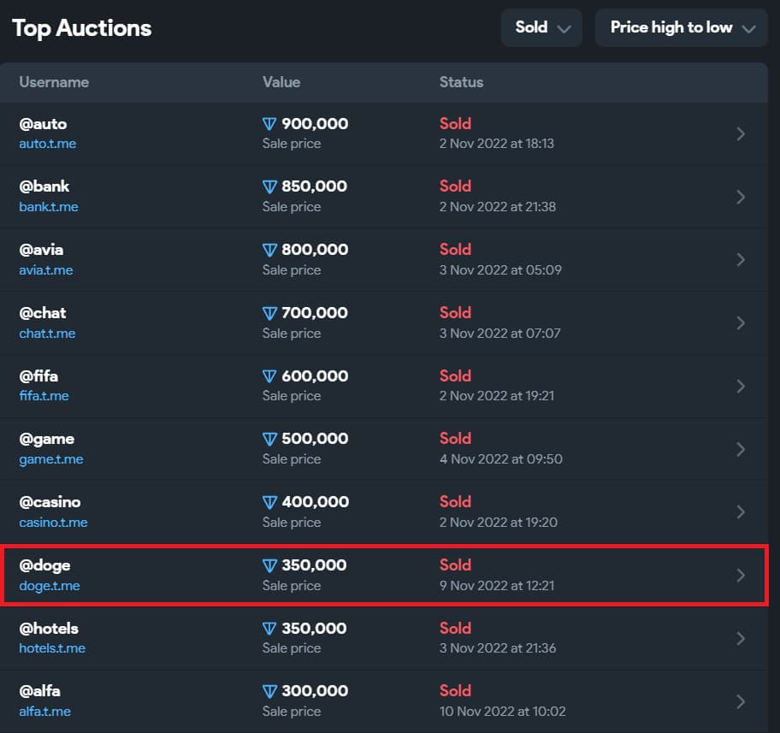Click the TON icon beside 850,000
The height and width of the screenshot is (733, 780).
pyautogui.click(x=269, y=187)
